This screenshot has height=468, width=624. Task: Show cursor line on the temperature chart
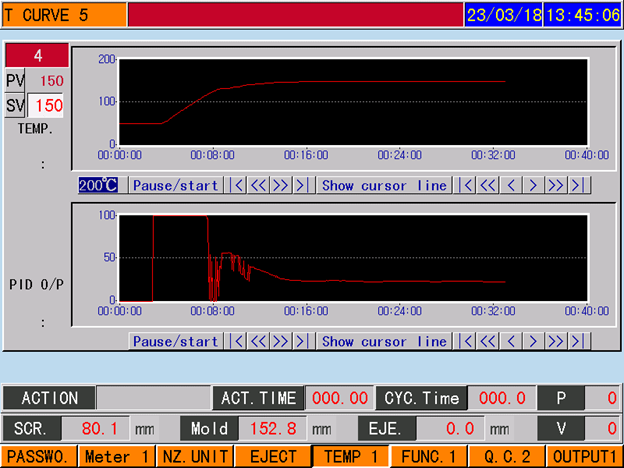tap(384, 185)
